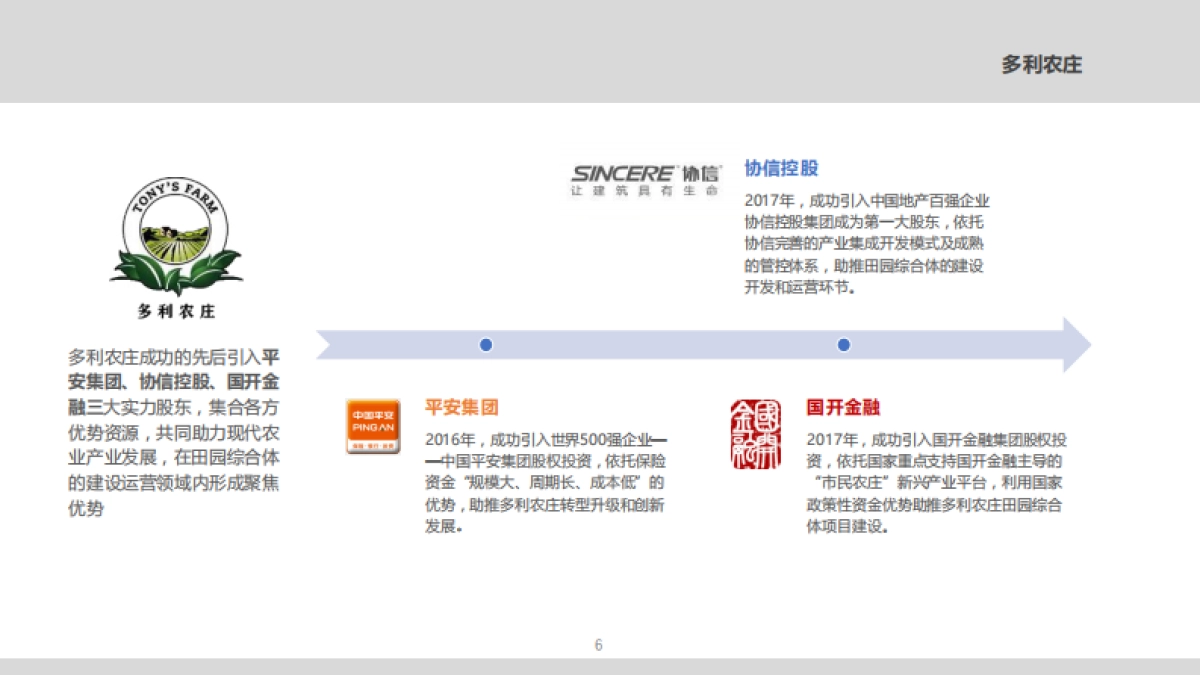The height and width of the screenshot is (675, 1200).
Task: Click the red 国开金融 seal logo
Action: point(755,433)
